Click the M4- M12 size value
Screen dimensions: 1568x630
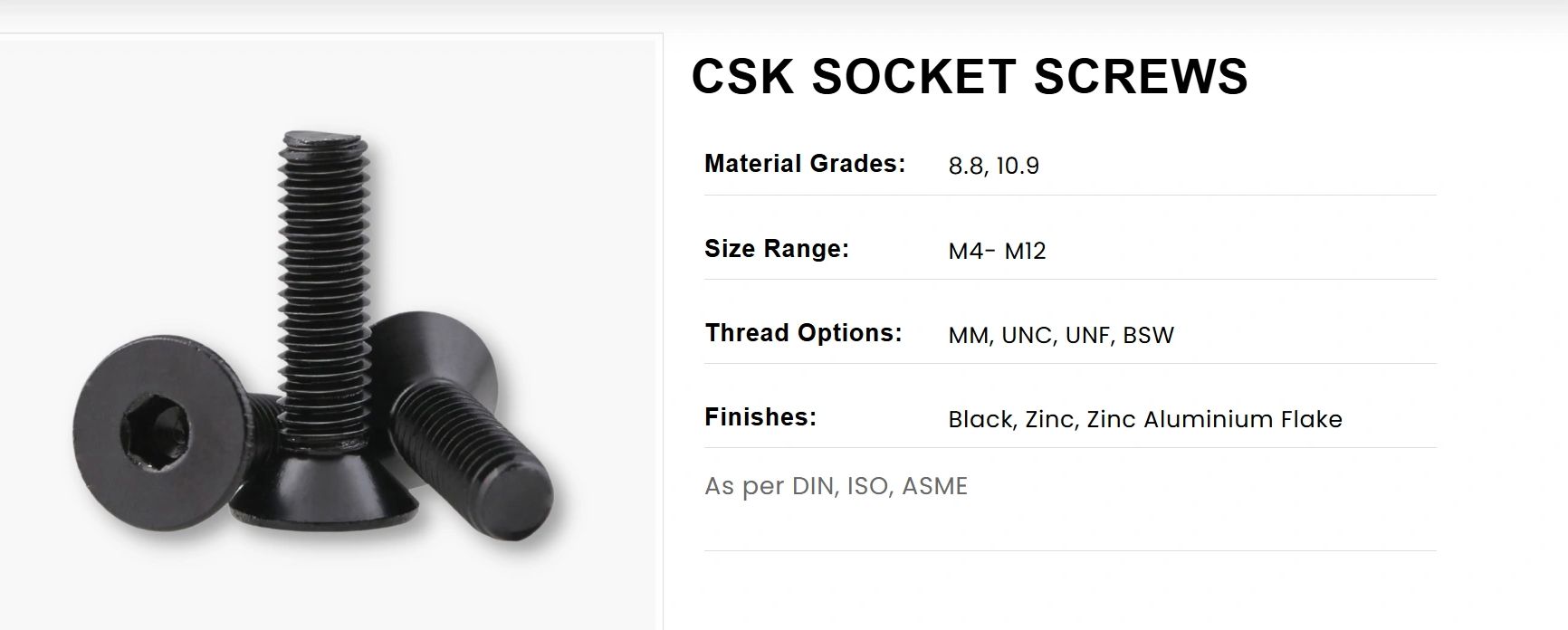[997, 251]
